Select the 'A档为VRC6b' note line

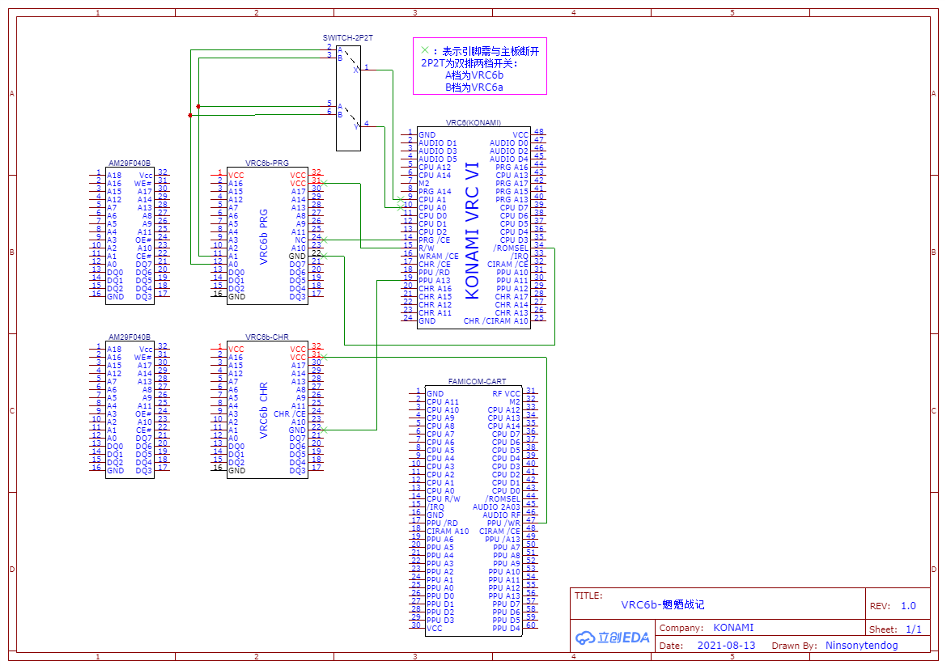[474, 75]
